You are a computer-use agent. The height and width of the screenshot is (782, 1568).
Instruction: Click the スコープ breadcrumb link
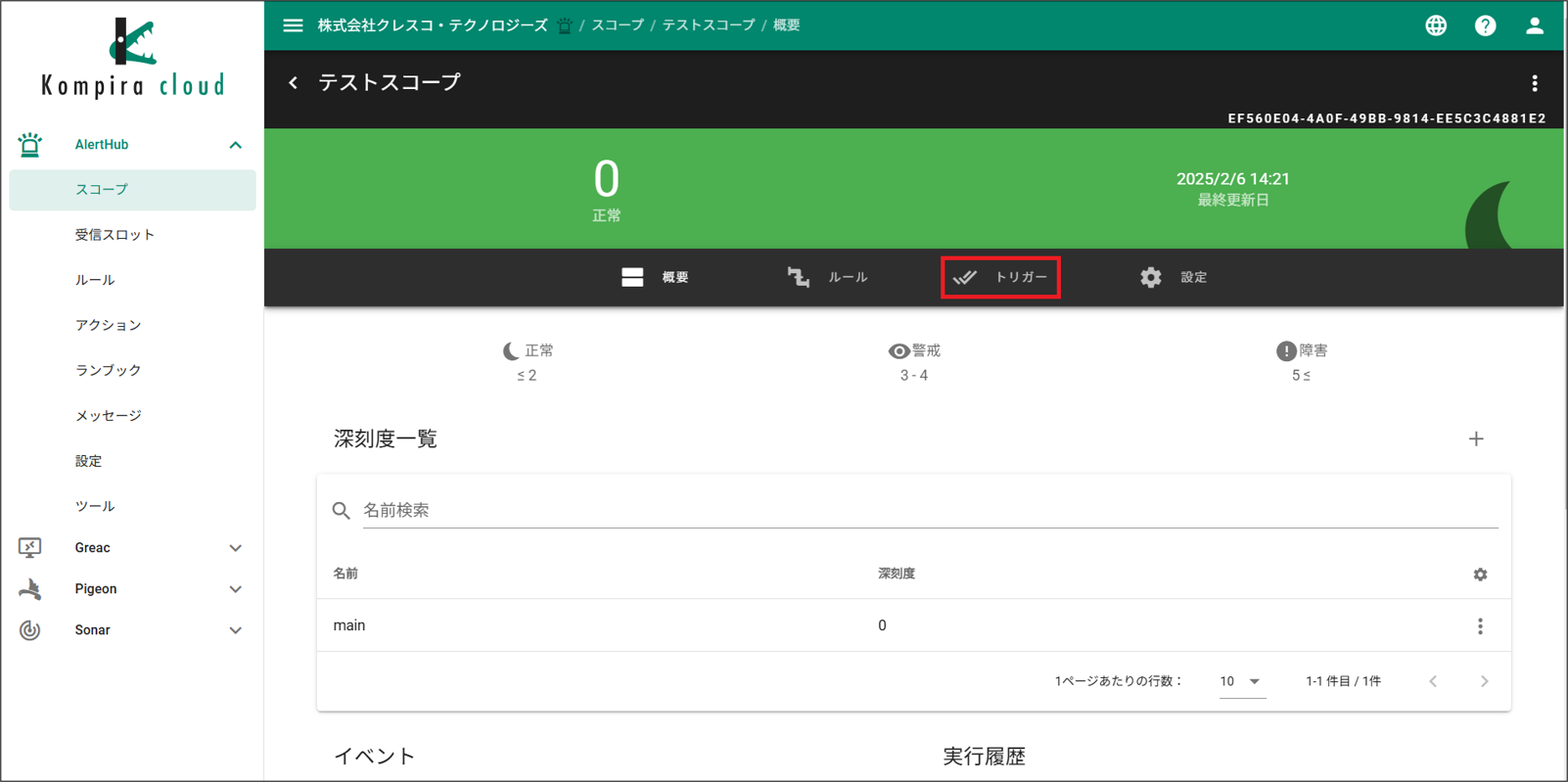click(618, 25)
